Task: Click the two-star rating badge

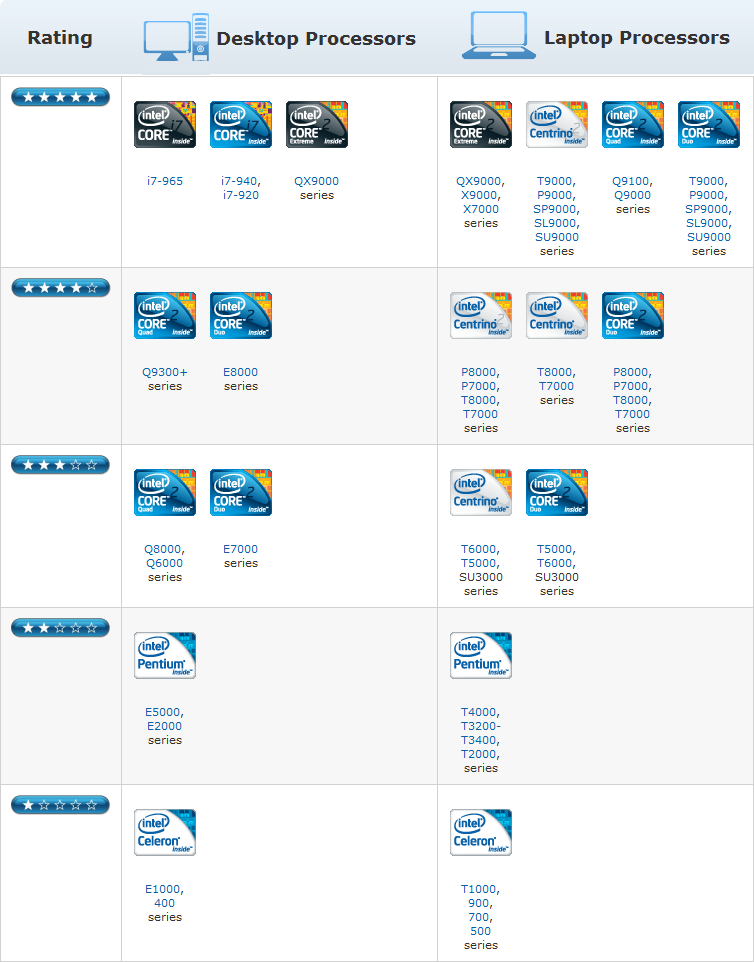Action: click(60, 628)
